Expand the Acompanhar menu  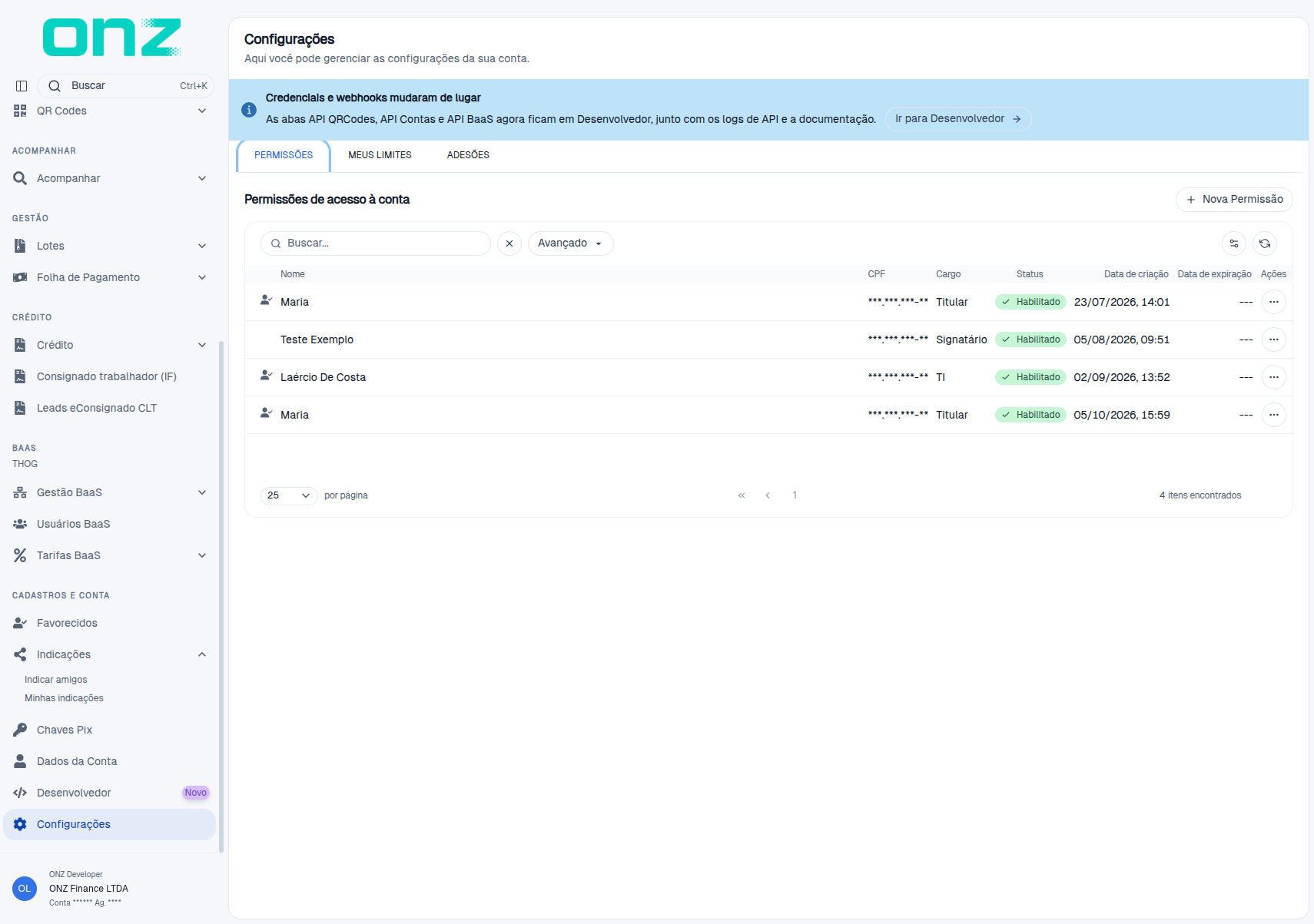tap(109, 178)
